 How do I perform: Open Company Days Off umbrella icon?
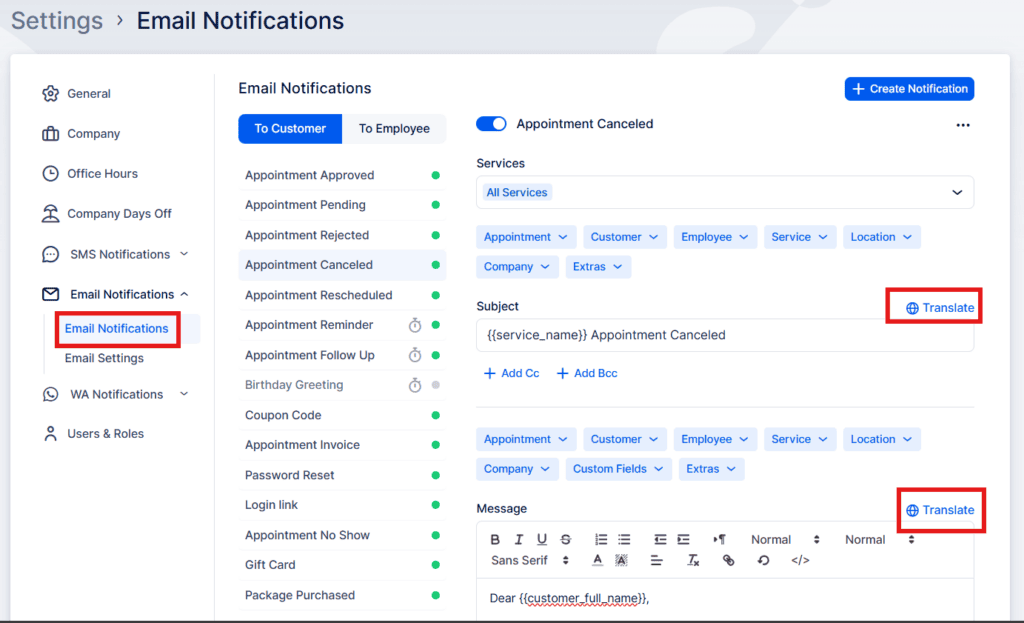pos(50,214)
